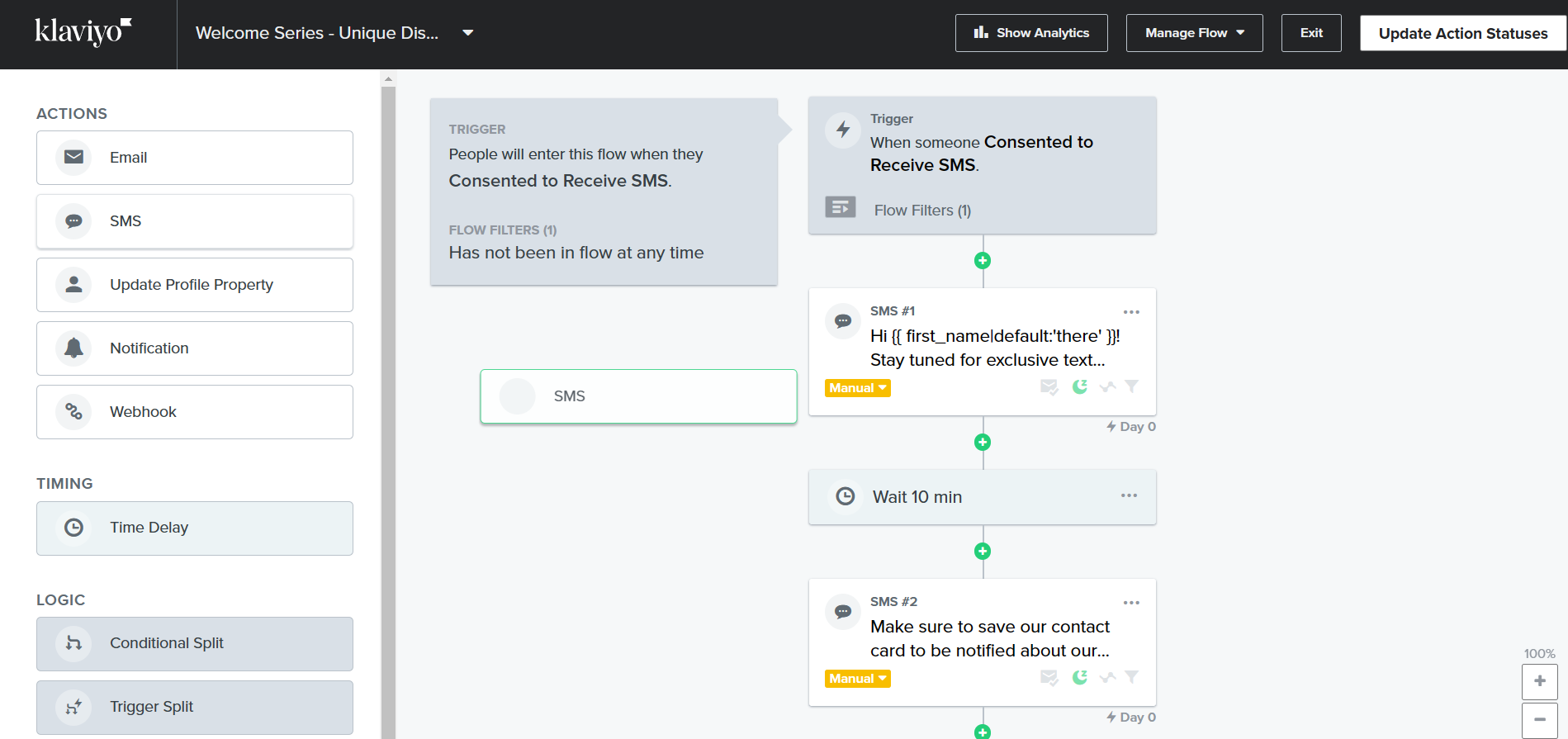Click the Exit button

[x=1311, y=33]
